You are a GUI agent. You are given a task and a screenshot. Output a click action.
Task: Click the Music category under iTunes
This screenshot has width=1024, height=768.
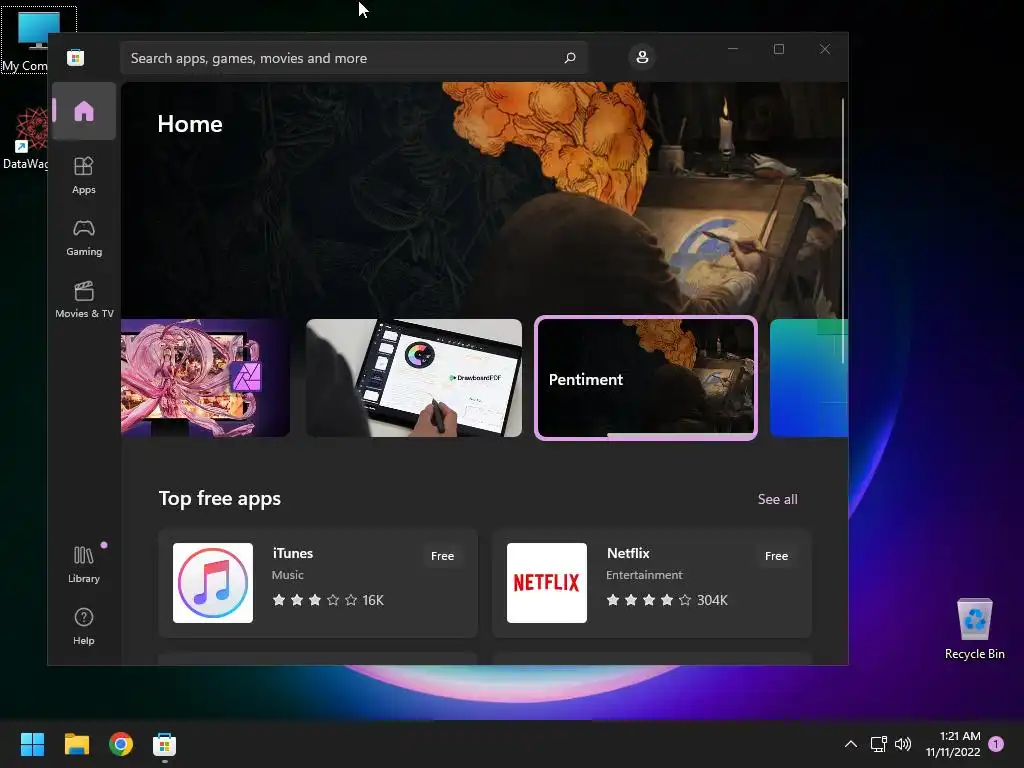tap(287, 575)
